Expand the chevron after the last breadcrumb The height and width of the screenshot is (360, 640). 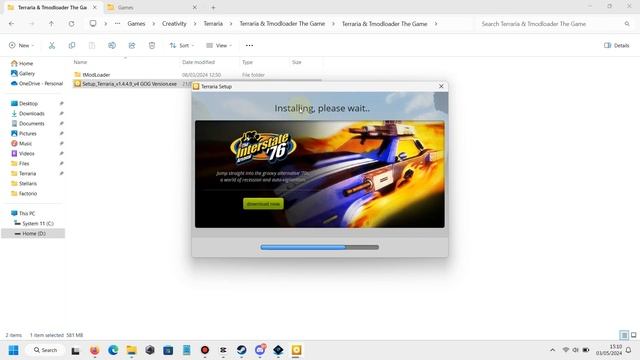click(x=436, y=24)
